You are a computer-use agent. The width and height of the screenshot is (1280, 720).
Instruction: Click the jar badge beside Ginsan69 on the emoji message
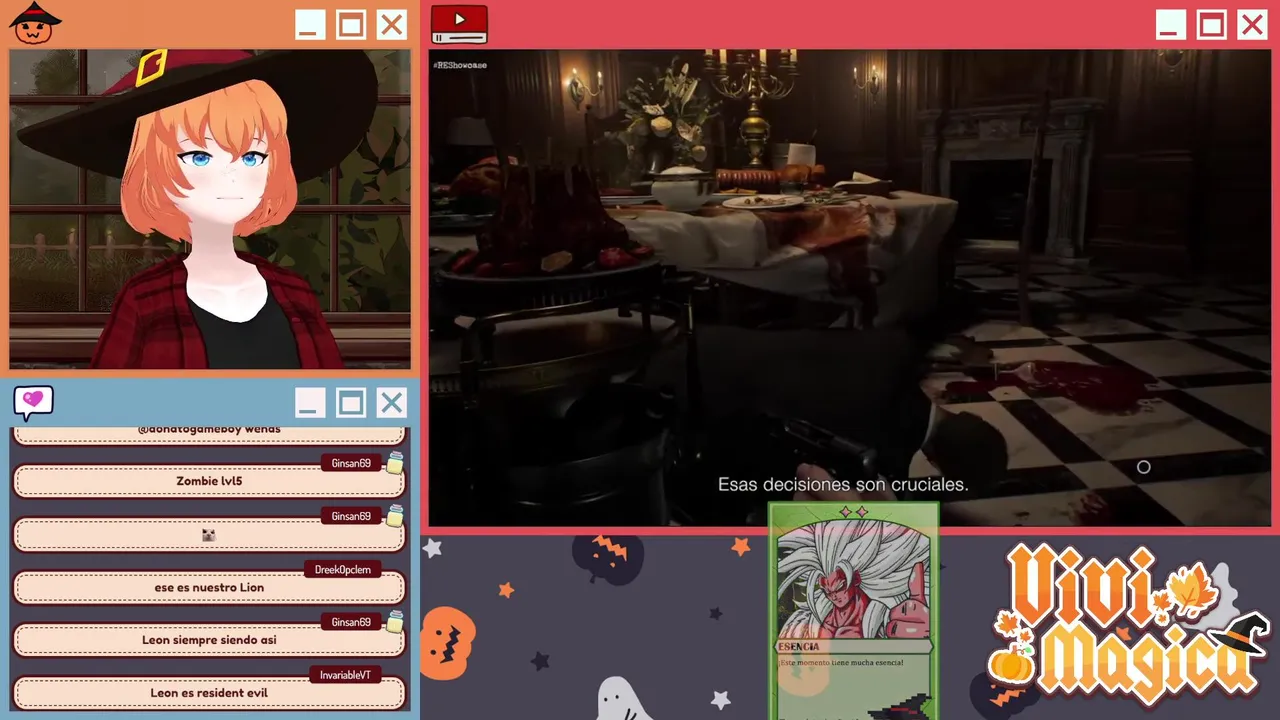(x=395, y=516)
